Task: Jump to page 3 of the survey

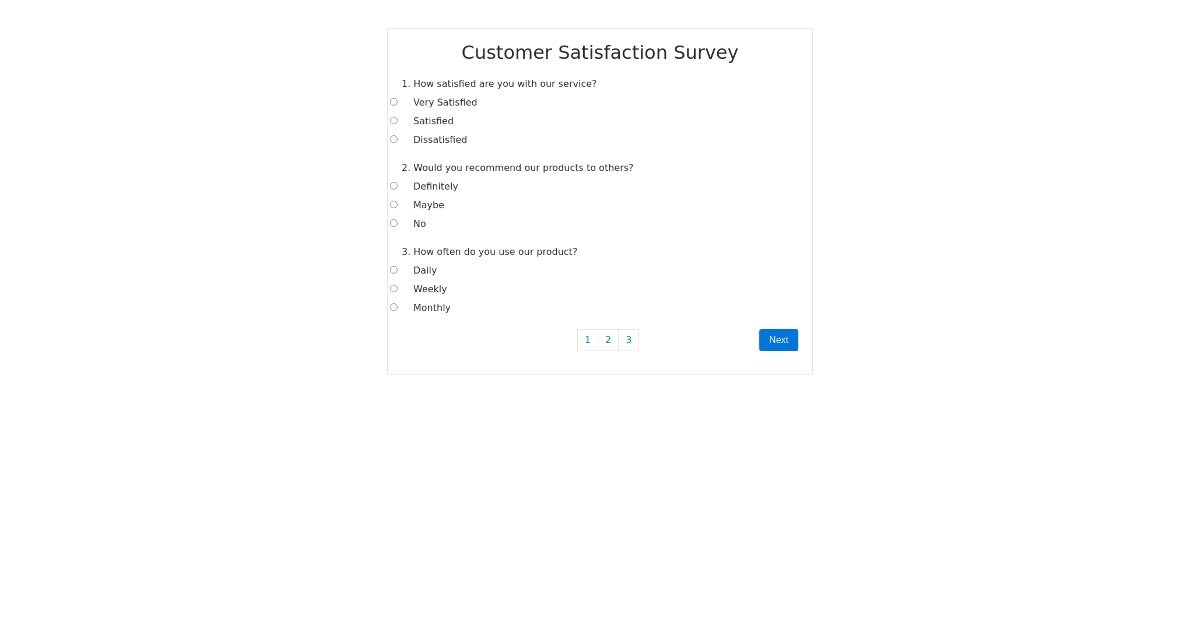Action: (628, 339)
